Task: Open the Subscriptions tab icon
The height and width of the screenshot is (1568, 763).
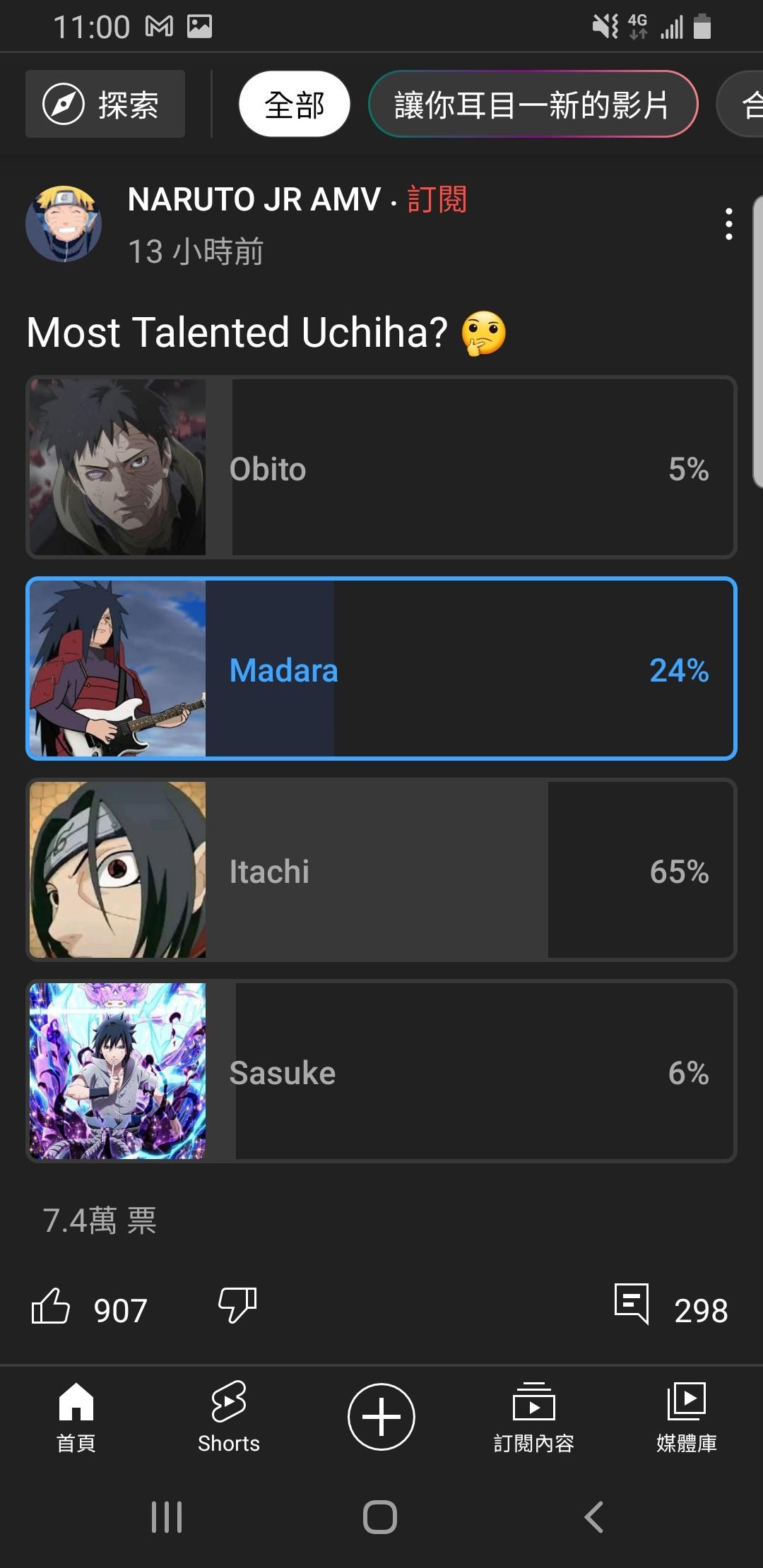Action: [x=534, y=1401]
